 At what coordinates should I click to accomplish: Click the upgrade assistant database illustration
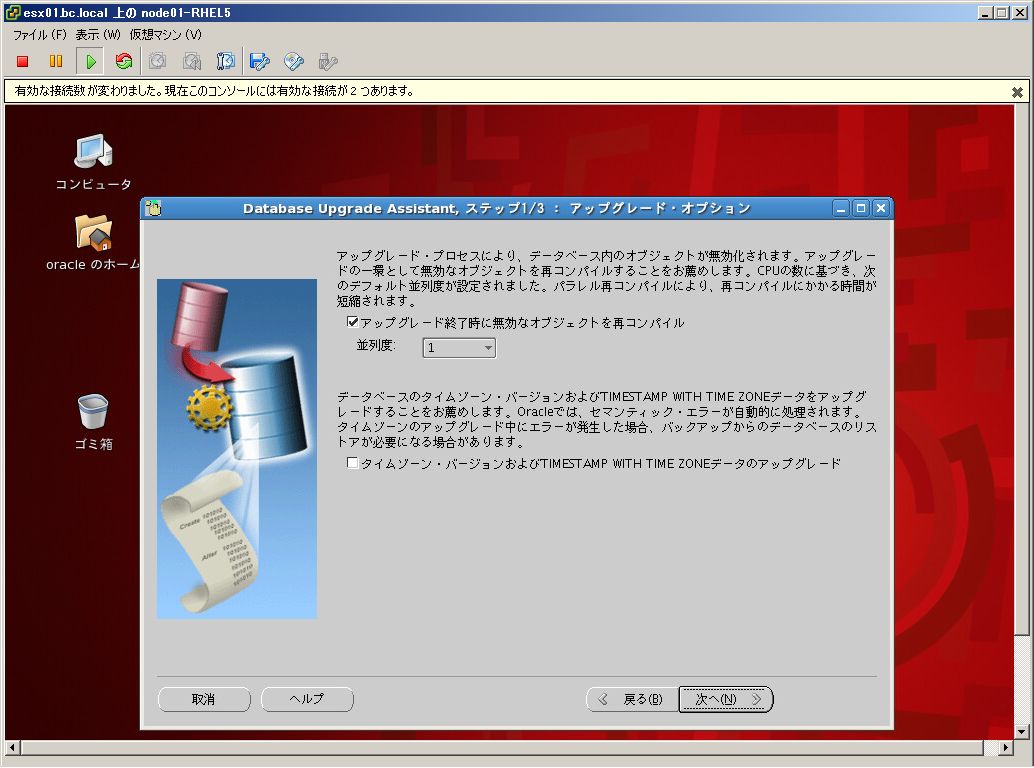[x=237, y=449]
